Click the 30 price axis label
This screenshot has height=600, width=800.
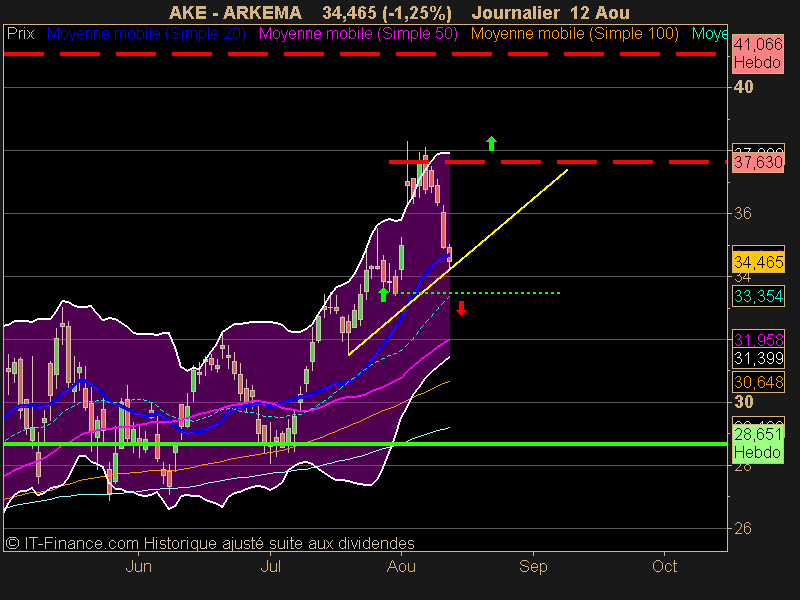click(x=743, y=402)
